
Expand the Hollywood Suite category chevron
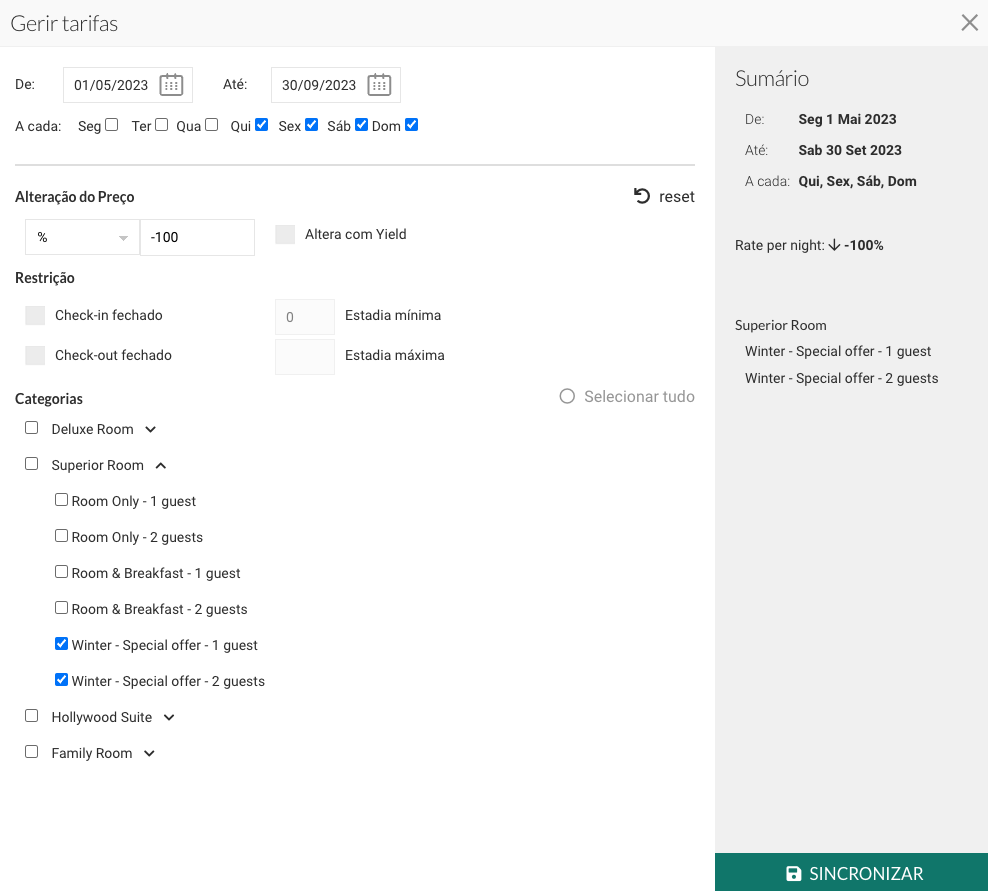point(169,718)
